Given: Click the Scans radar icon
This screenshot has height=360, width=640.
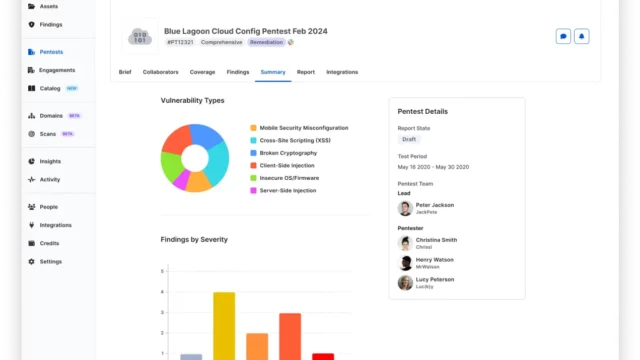Looking at the screenshot, I should tap(31, 134).
